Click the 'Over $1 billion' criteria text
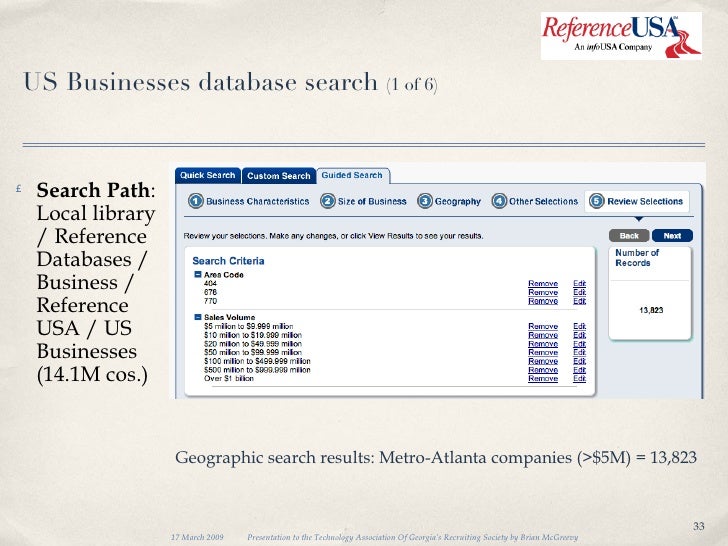 coord(229,378)
